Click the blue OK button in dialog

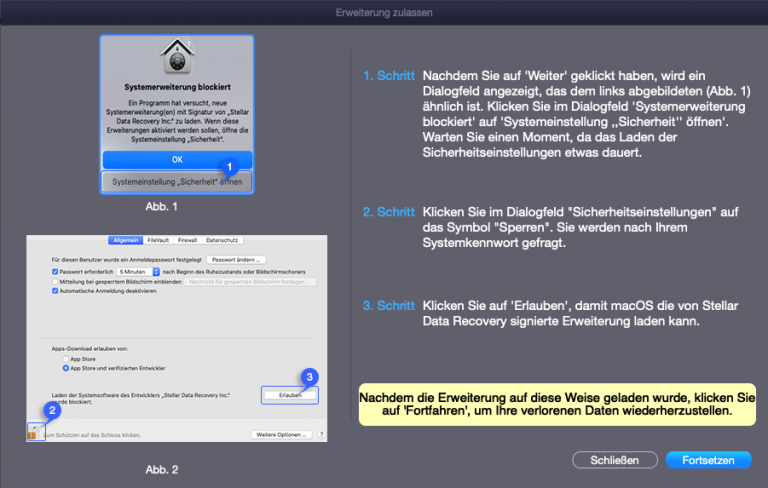tap(176, 160)
